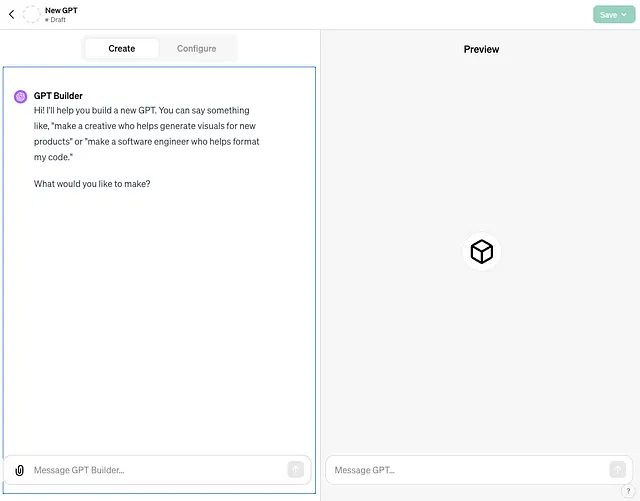This screenshot has width=640, height=501.
Task: Open help with the question mark icon
Action: pyautogui.click(x=628, y=491)
